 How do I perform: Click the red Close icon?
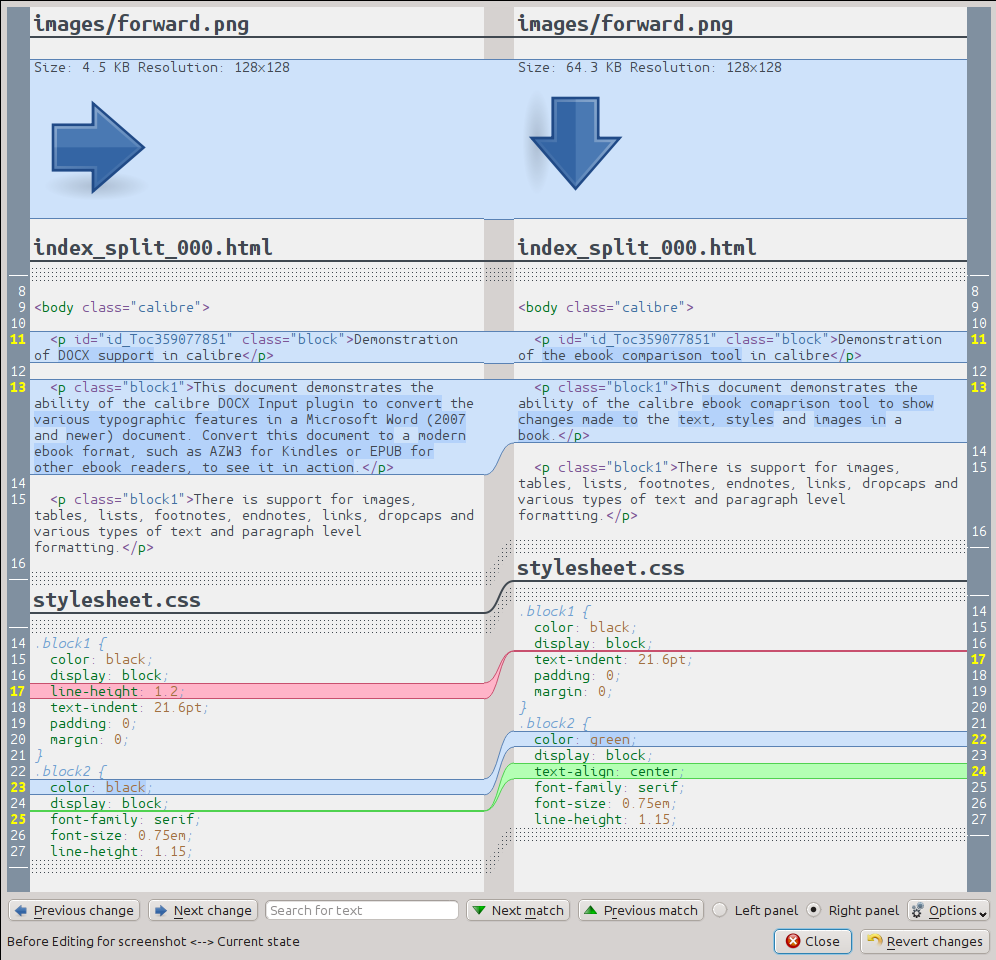point(793,941)
